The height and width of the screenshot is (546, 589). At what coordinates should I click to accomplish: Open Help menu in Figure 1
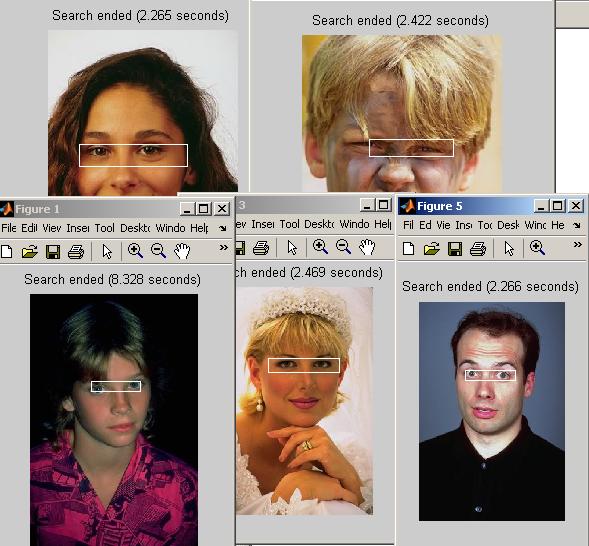point(199,228)
